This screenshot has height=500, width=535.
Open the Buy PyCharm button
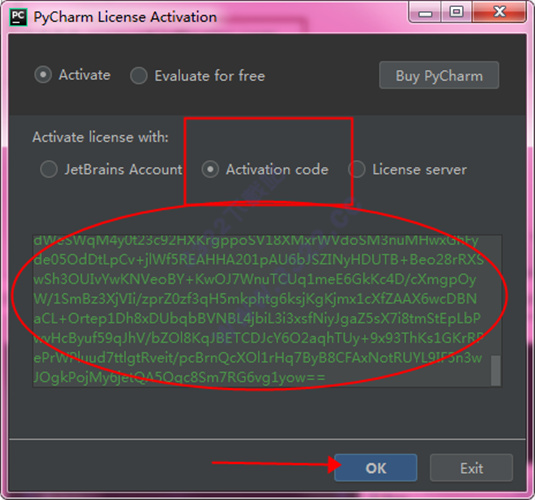tap(439, 75)
